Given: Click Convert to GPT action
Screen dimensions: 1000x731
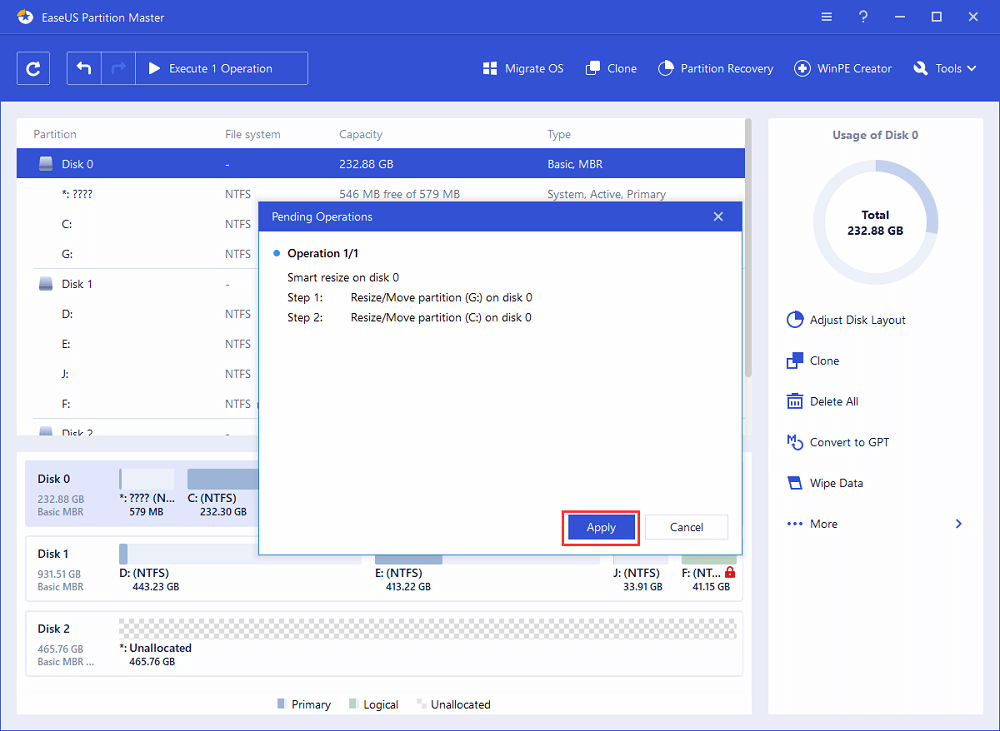Looking at the screenshot, I should (x=838, y=442).
